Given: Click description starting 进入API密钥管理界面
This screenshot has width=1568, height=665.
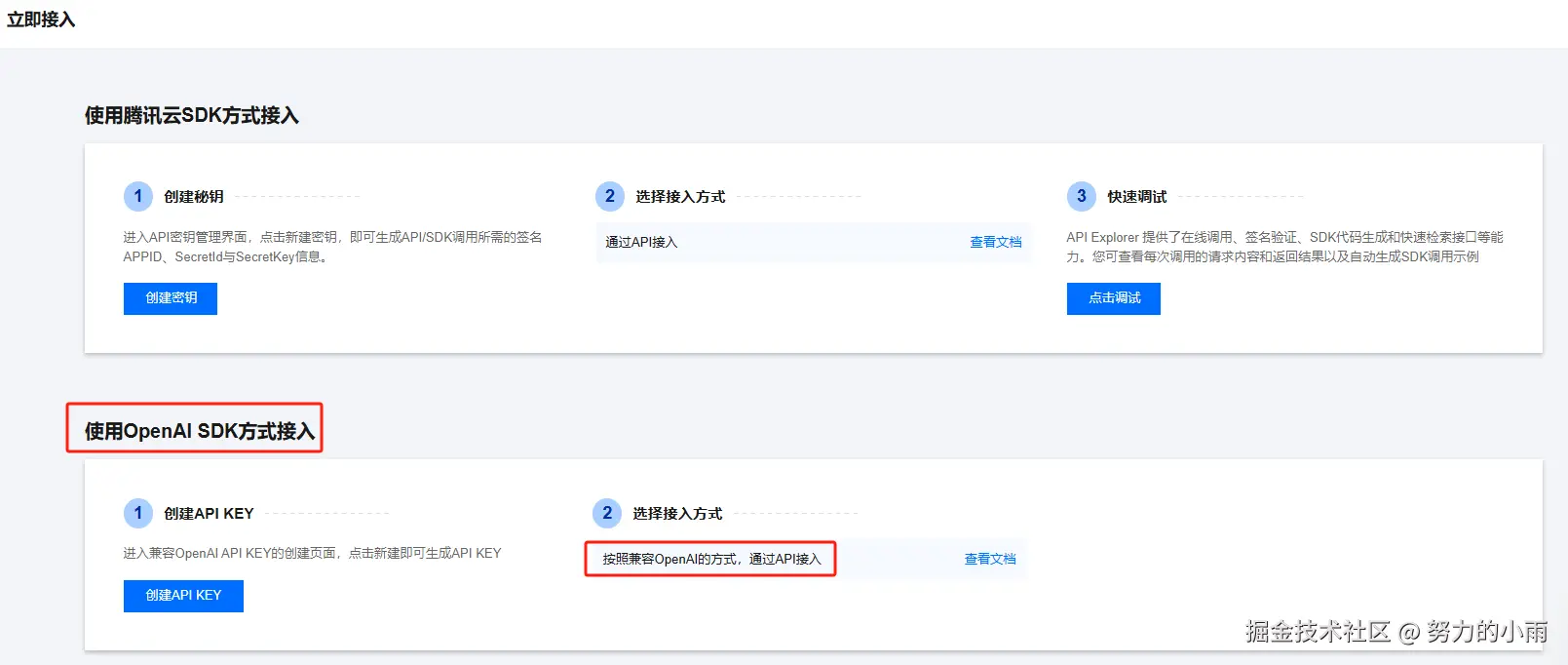Looking at the screenshot, I should click(x=332, y=247).
